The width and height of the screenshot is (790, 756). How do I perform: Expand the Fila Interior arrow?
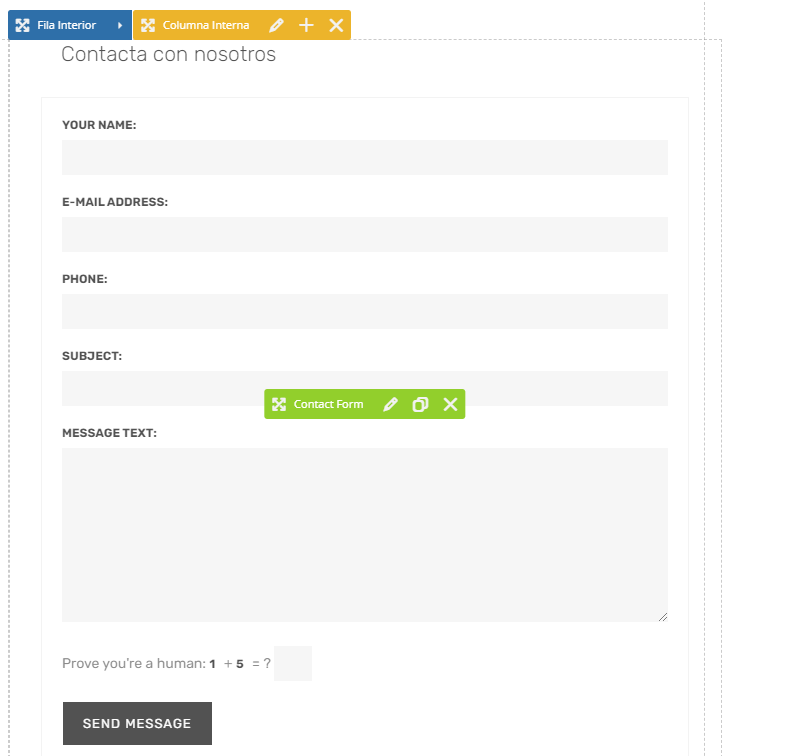pos(120,25)
